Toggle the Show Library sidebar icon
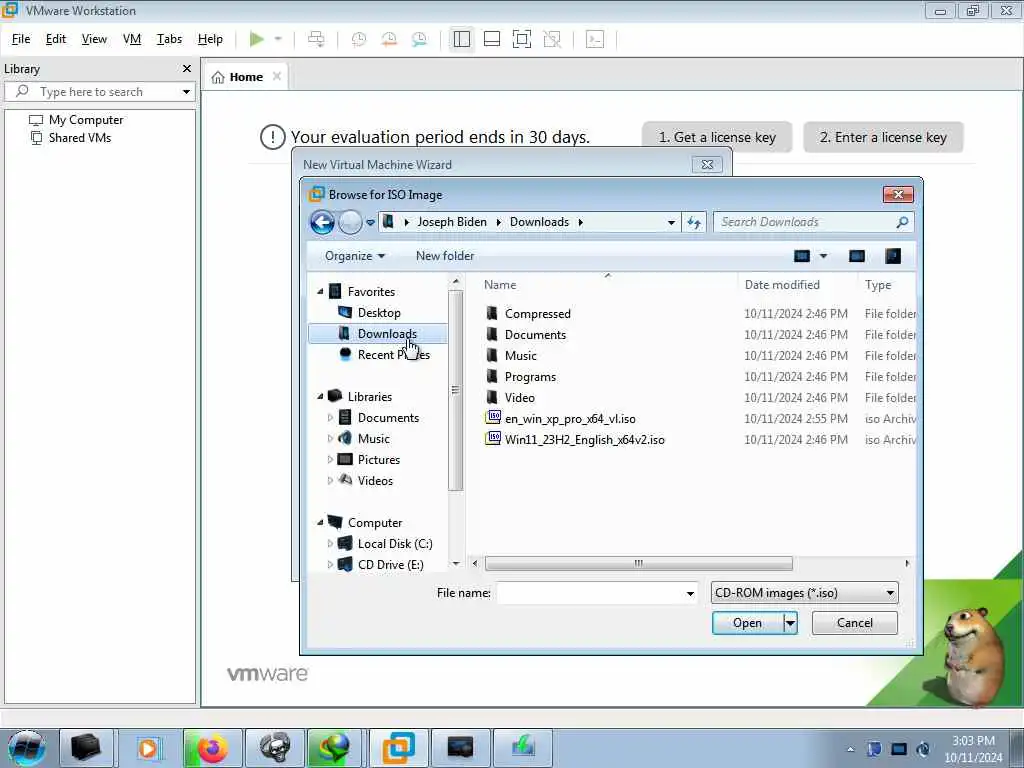Screen dimensions: 1024x768 click(x=462, y=39)
